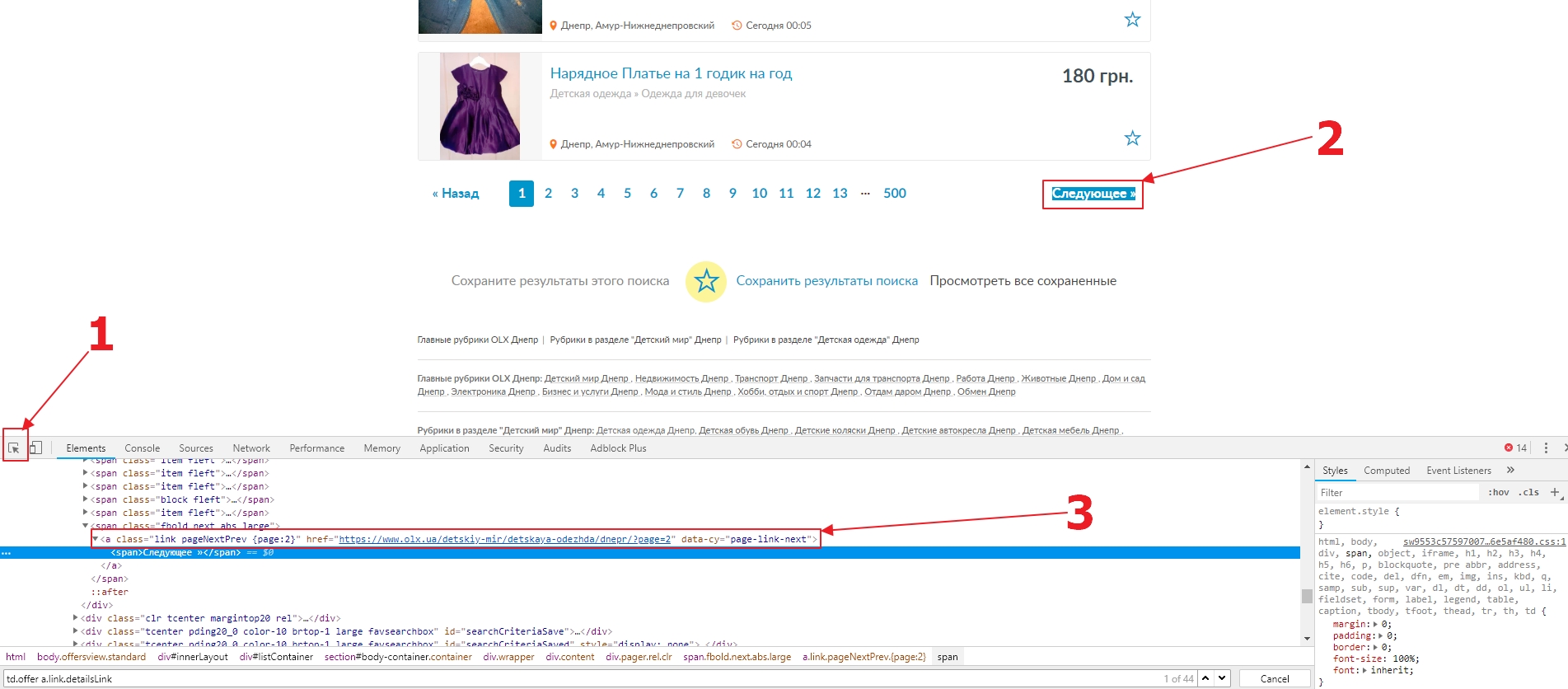
Task: Switch to the Event Listeners tab
Action: 1458,471
